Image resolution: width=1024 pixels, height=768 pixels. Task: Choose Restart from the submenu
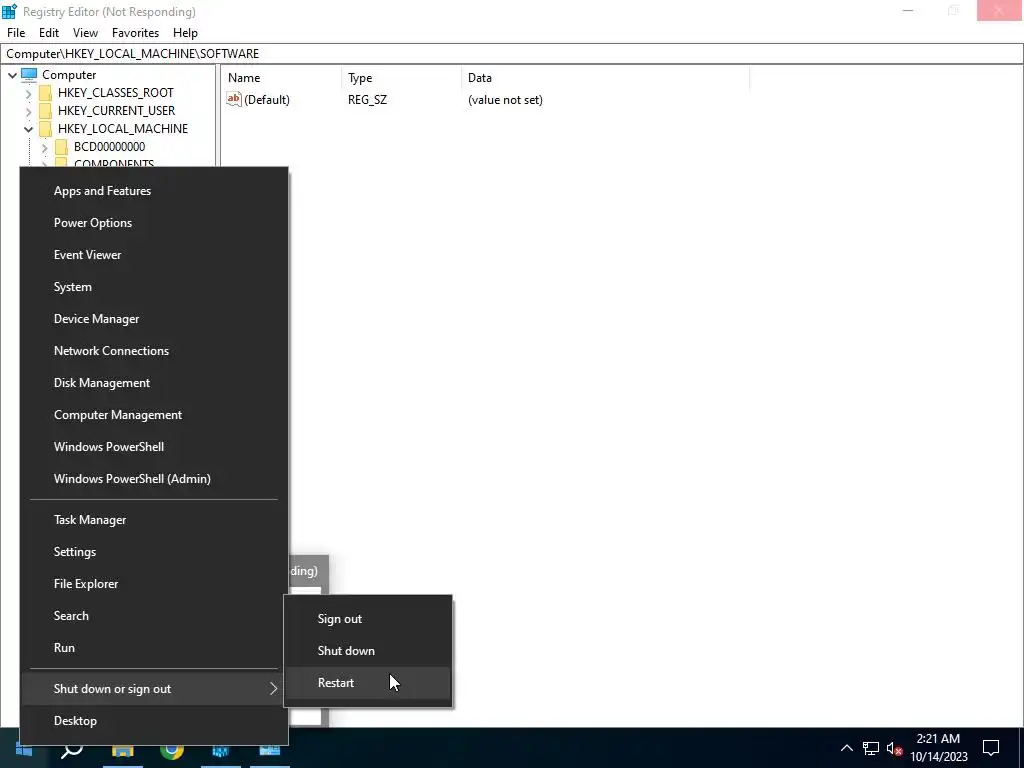click(368, 682)
